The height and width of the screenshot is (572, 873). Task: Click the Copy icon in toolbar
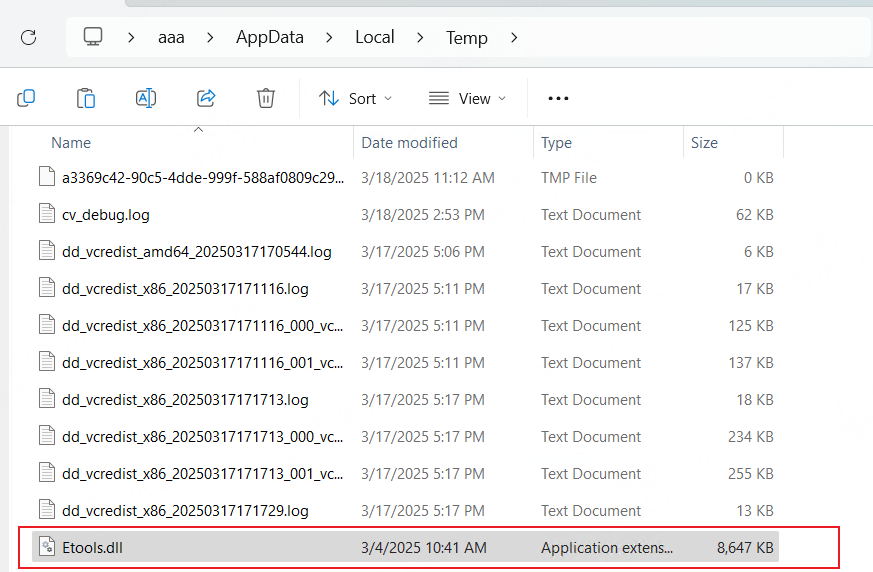point(26,98)
